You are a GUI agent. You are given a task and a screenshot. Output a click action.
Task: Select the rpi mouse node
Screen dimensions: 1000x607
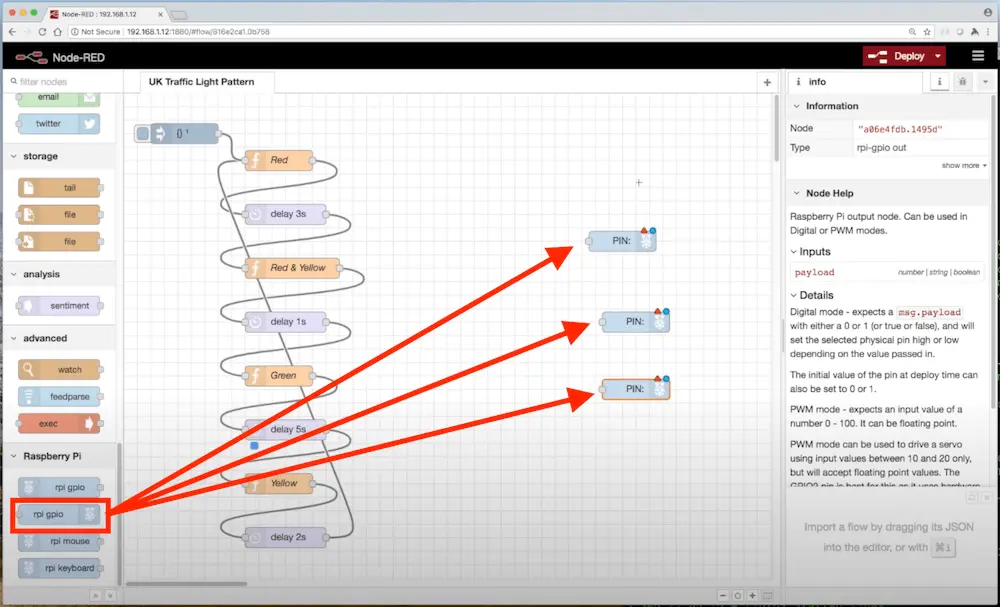[57, 541]
